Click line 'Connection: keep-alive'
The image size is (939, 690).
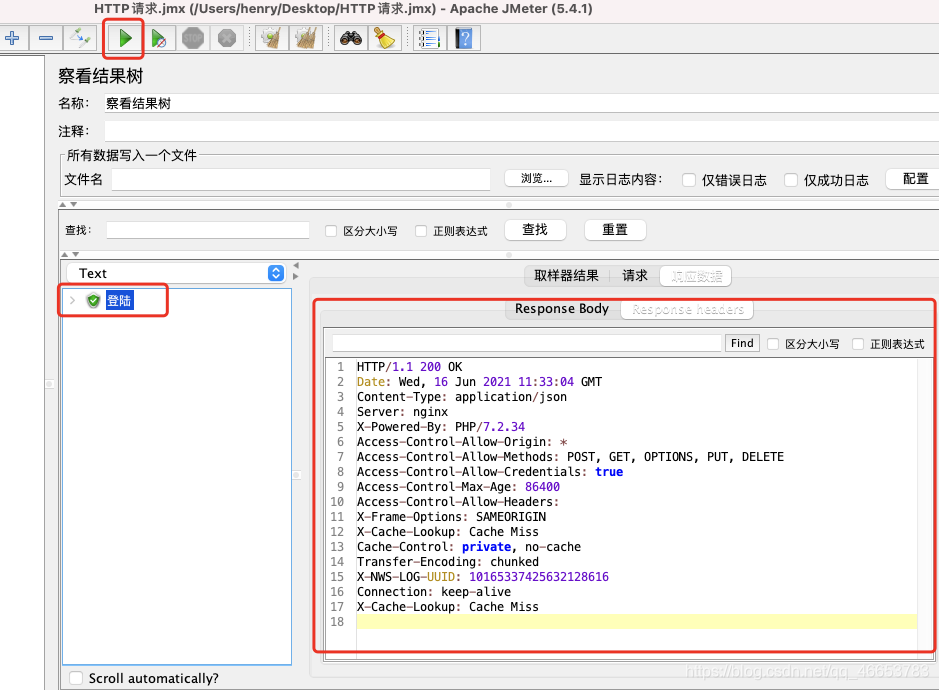tap(434, 591)
